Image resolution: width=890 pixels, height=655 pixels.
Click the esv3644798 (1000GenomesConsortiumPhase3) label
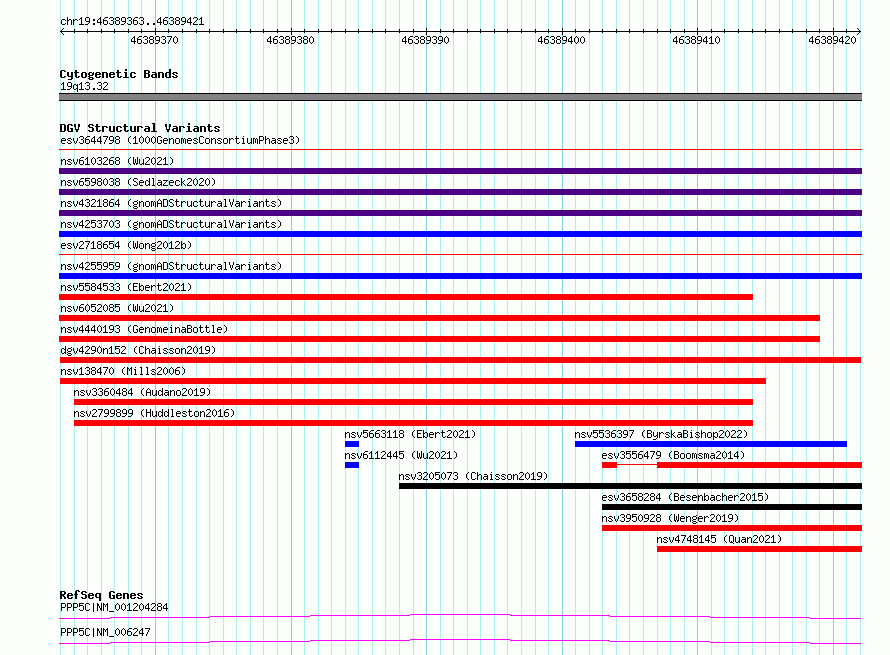coord(180,140)
